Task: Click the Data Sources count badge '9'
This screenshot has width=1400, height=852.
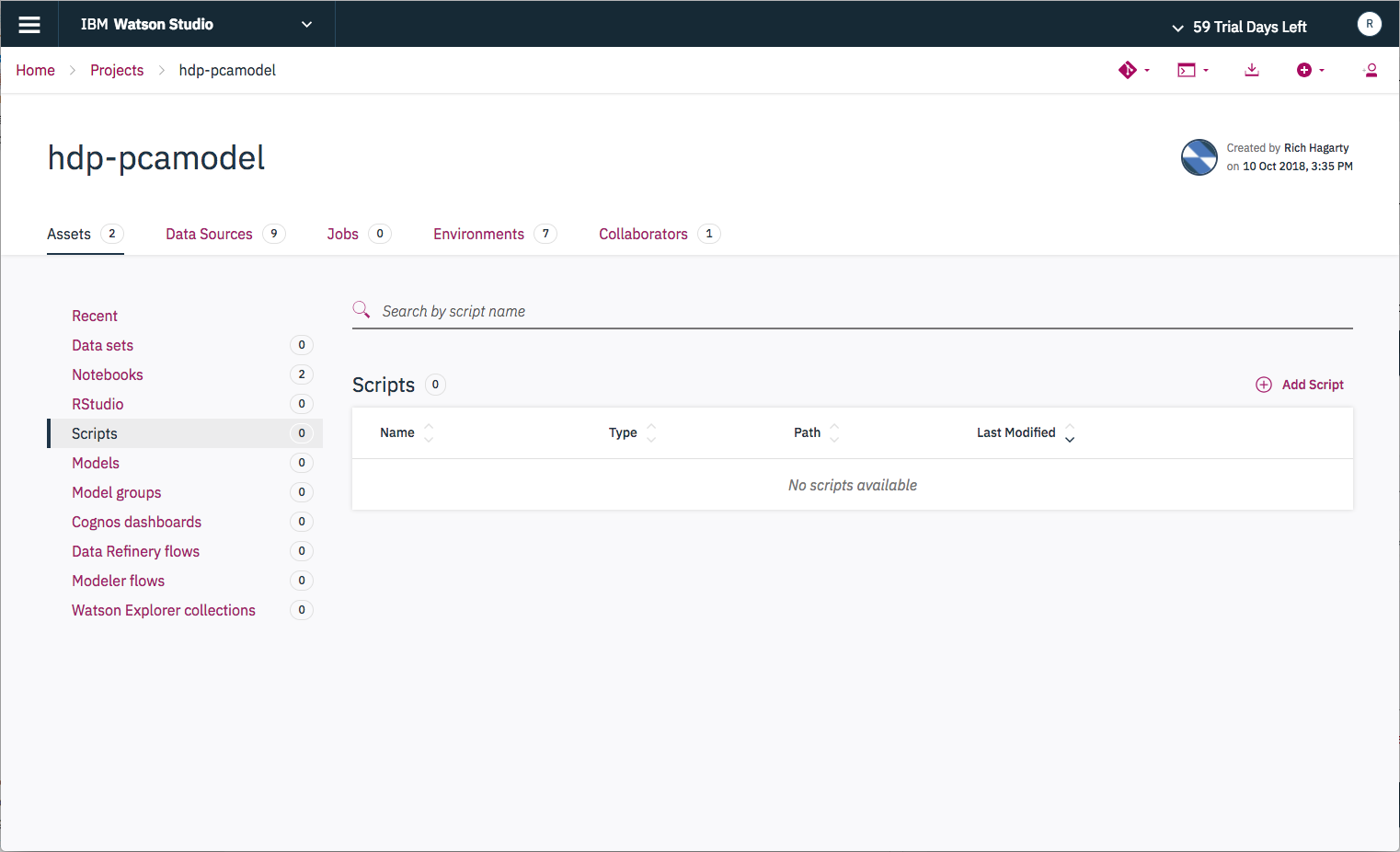Action: tap(274, 234)
